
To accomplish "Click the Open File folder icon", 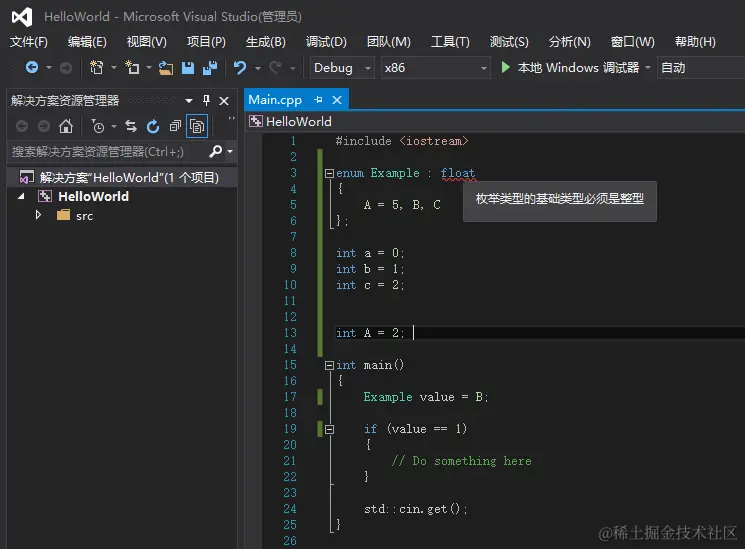I will (166, 68).
